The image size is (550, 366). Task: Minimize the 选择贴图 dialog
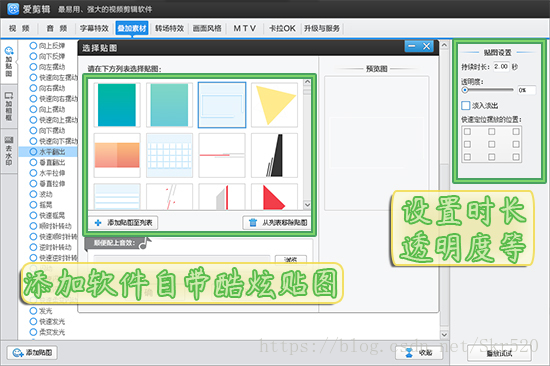click(412, 46)
